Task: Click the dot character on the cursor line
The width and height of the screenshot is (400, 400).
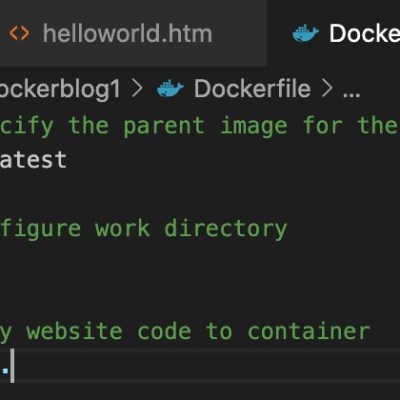Action: 5,370
